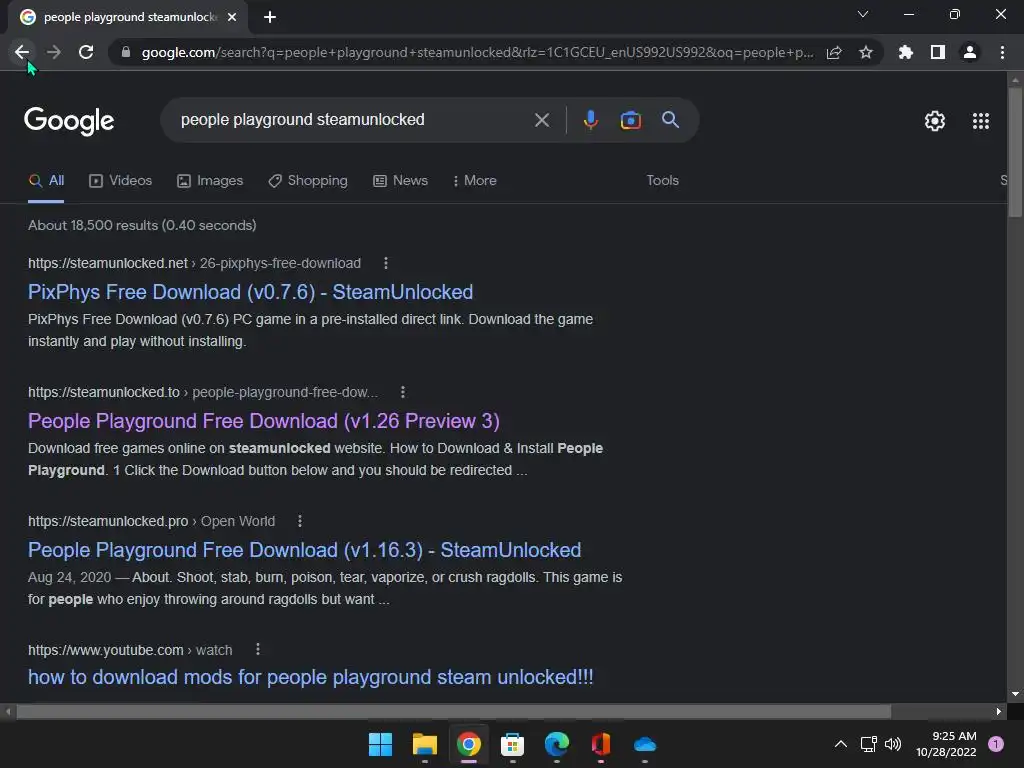Image resolution: width=1024 pixels, height=768 pixels.
Task: Switch to the Videos tab
Action: (x=120, y=181)
